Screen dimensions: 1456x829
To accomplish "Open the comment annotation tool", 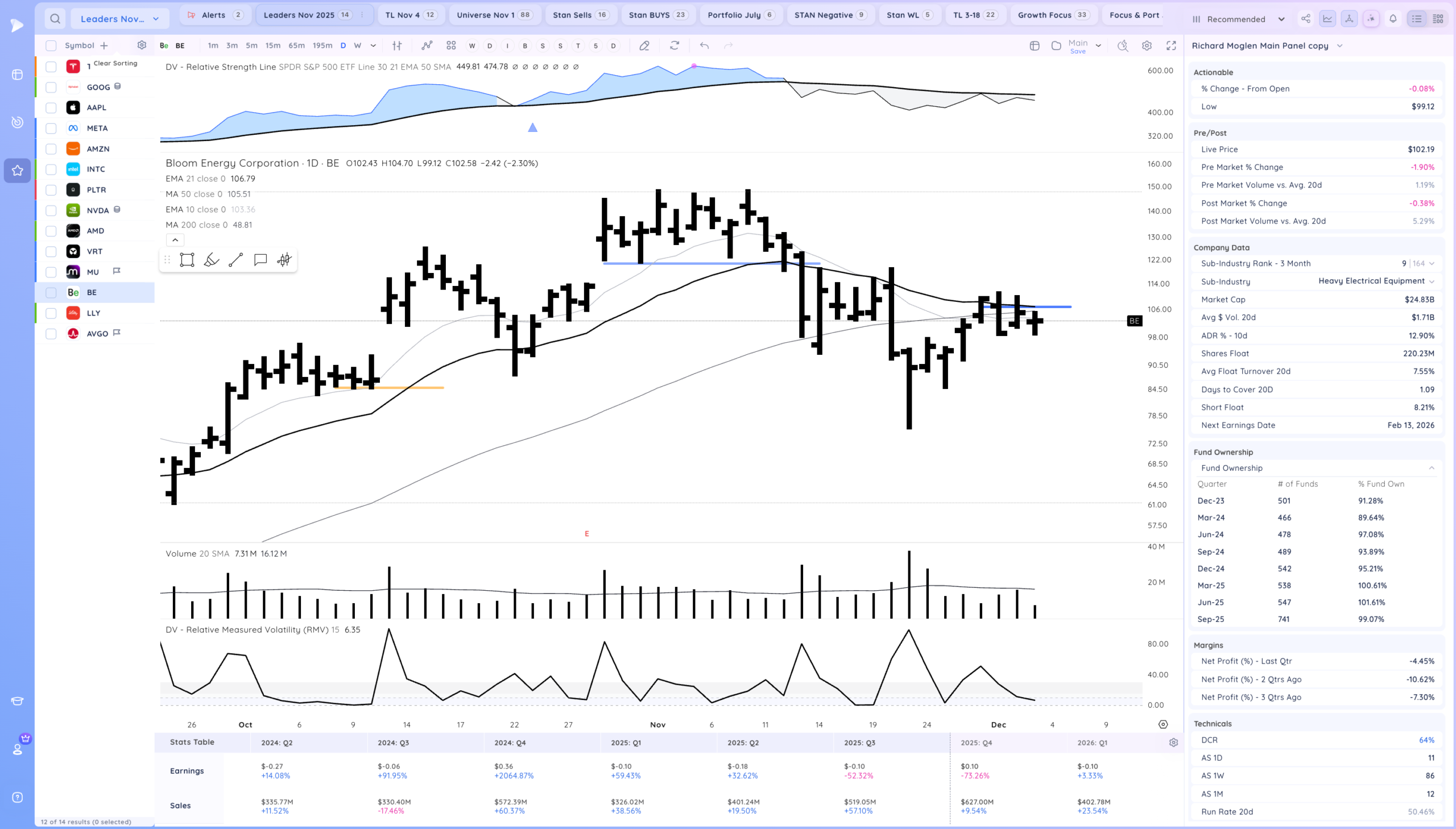I will pyautogui.click(x=260, y=260).
